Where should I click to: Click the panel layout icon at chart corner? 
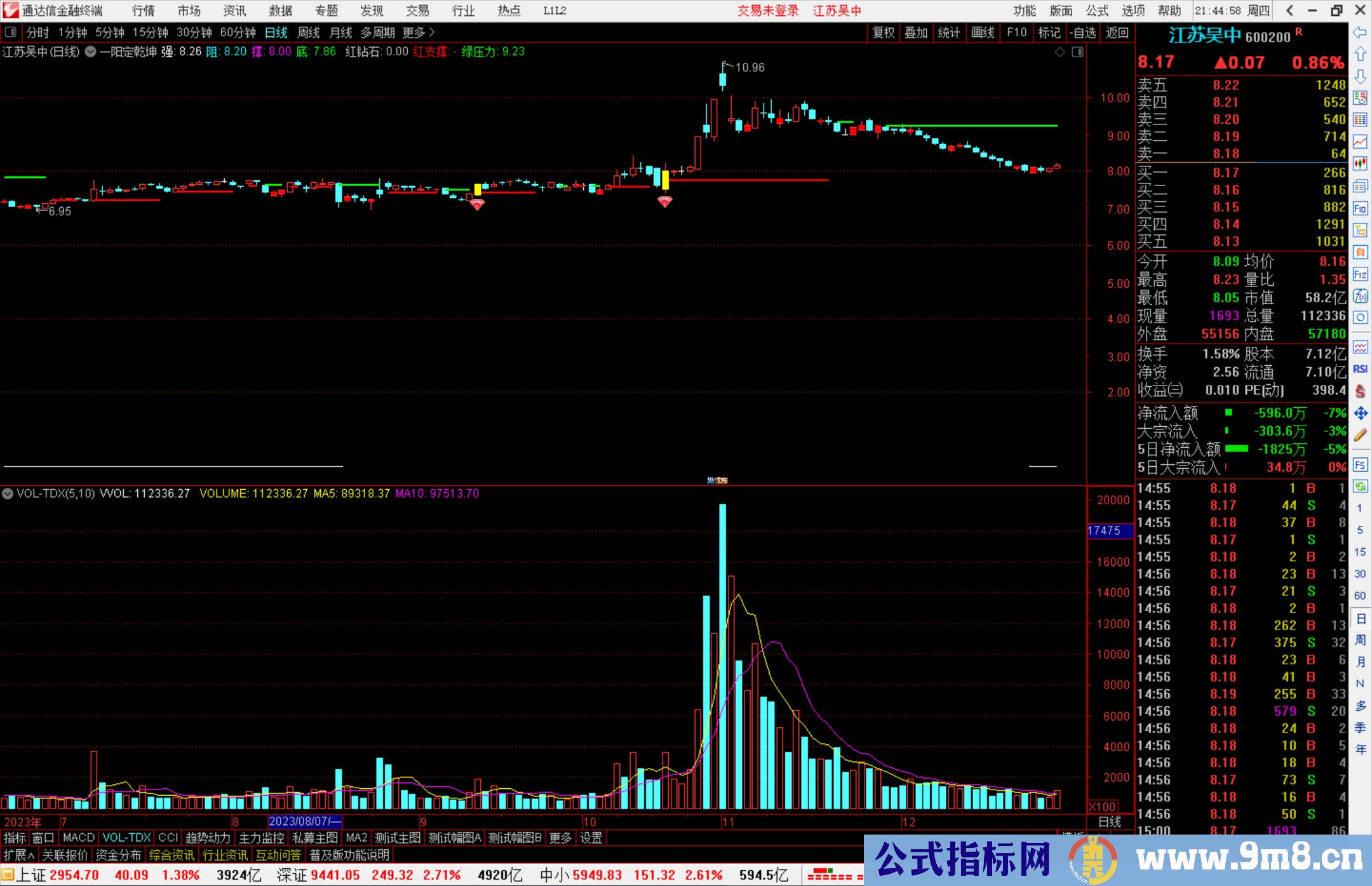click(1077, 52)
